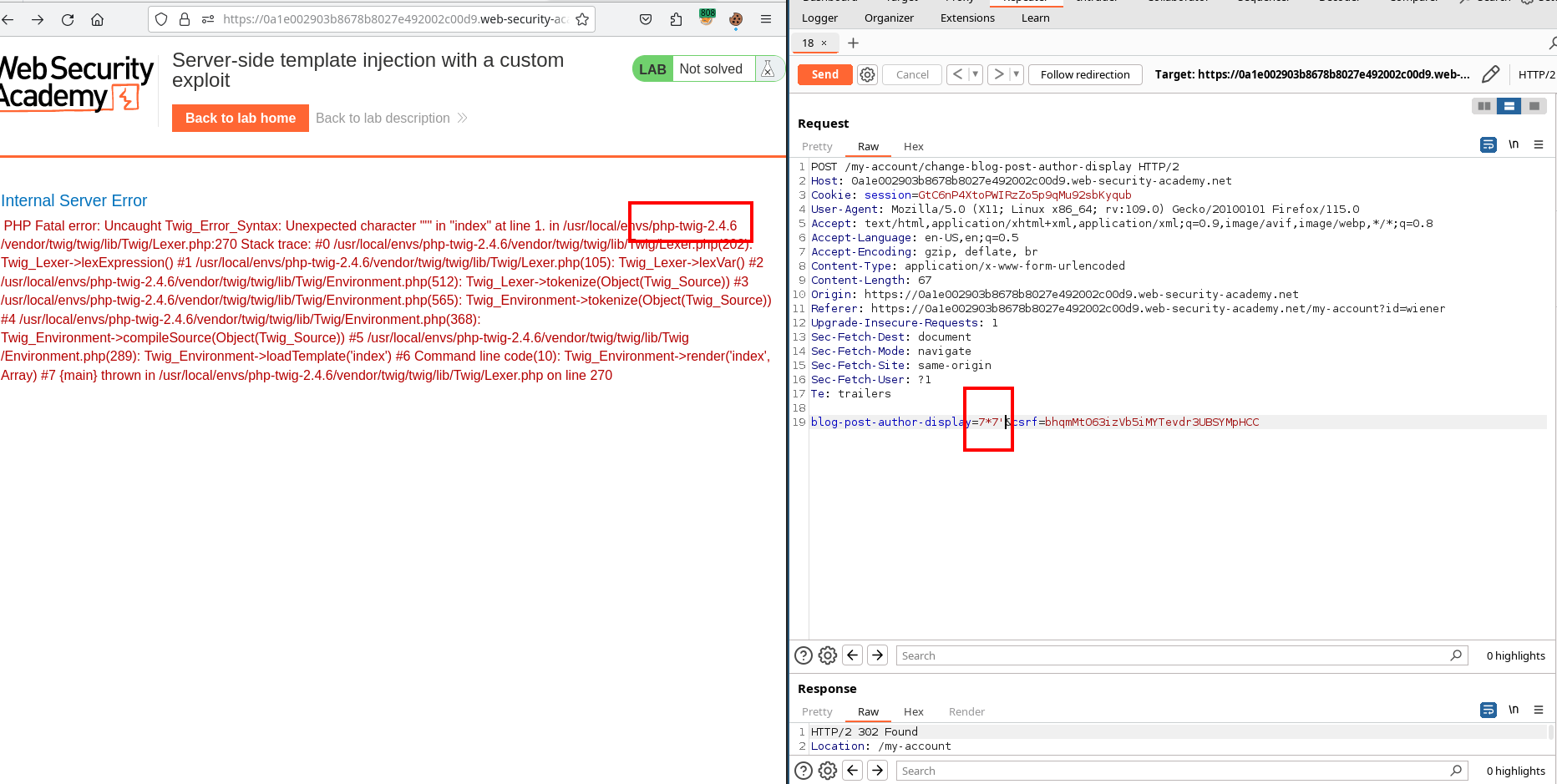Switch to side-by-side layout view
The height and width of the screenshot is (784, 1557).
tap(1483, 106)
